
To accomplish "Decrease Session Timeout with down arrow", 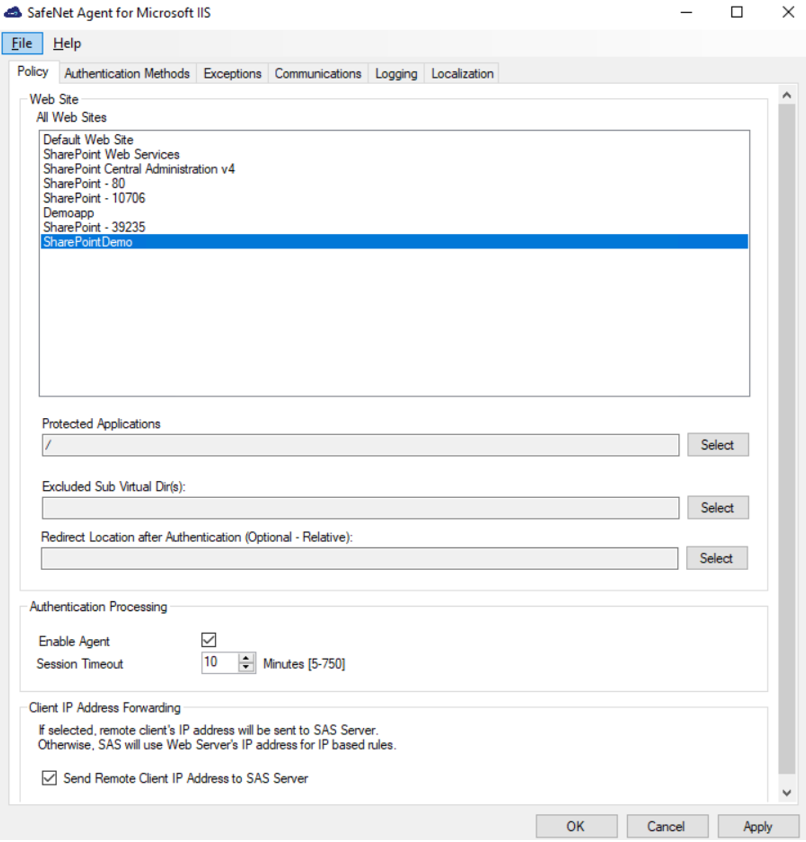I will (247, 668).
